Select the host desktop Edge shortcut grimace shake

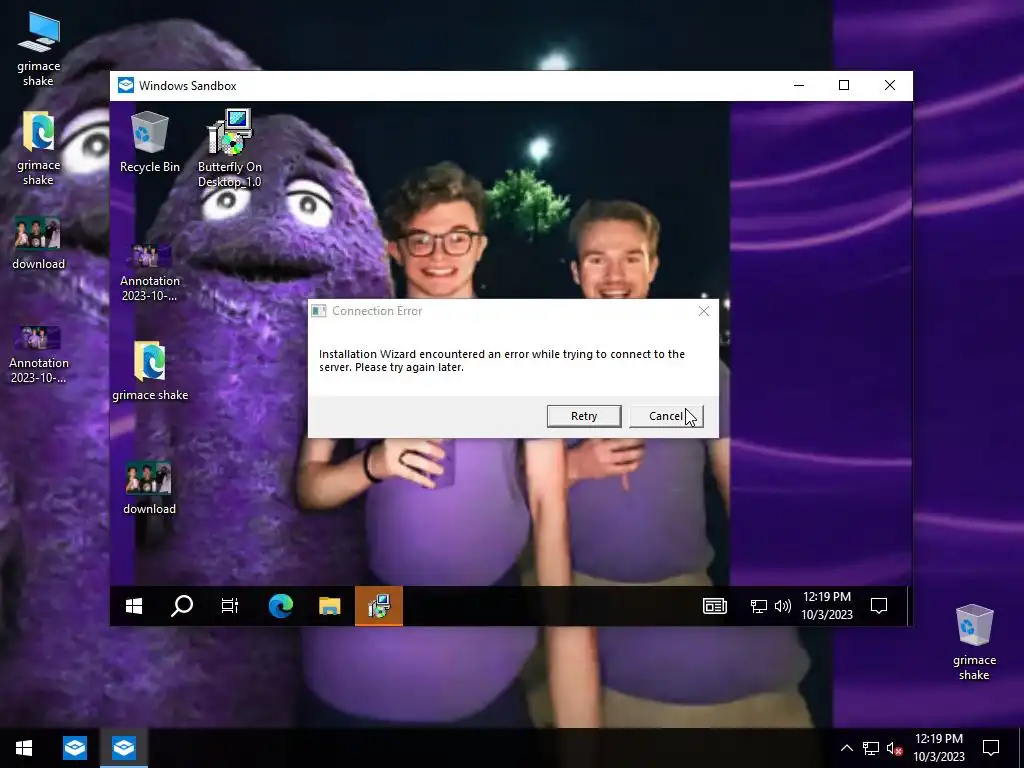(x=39, y=149)
